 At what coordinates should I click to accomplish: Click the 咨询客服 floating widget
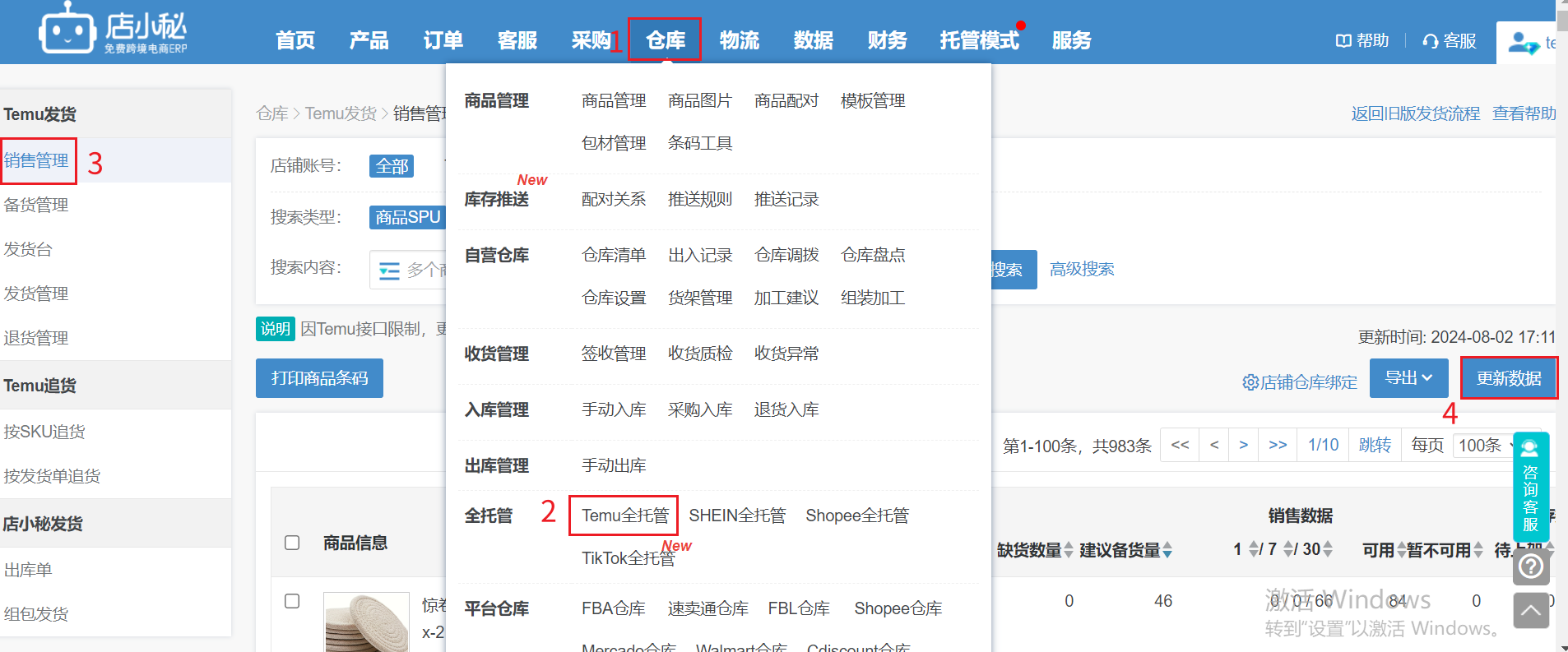pyautogui.click(x=1531, y=486)
